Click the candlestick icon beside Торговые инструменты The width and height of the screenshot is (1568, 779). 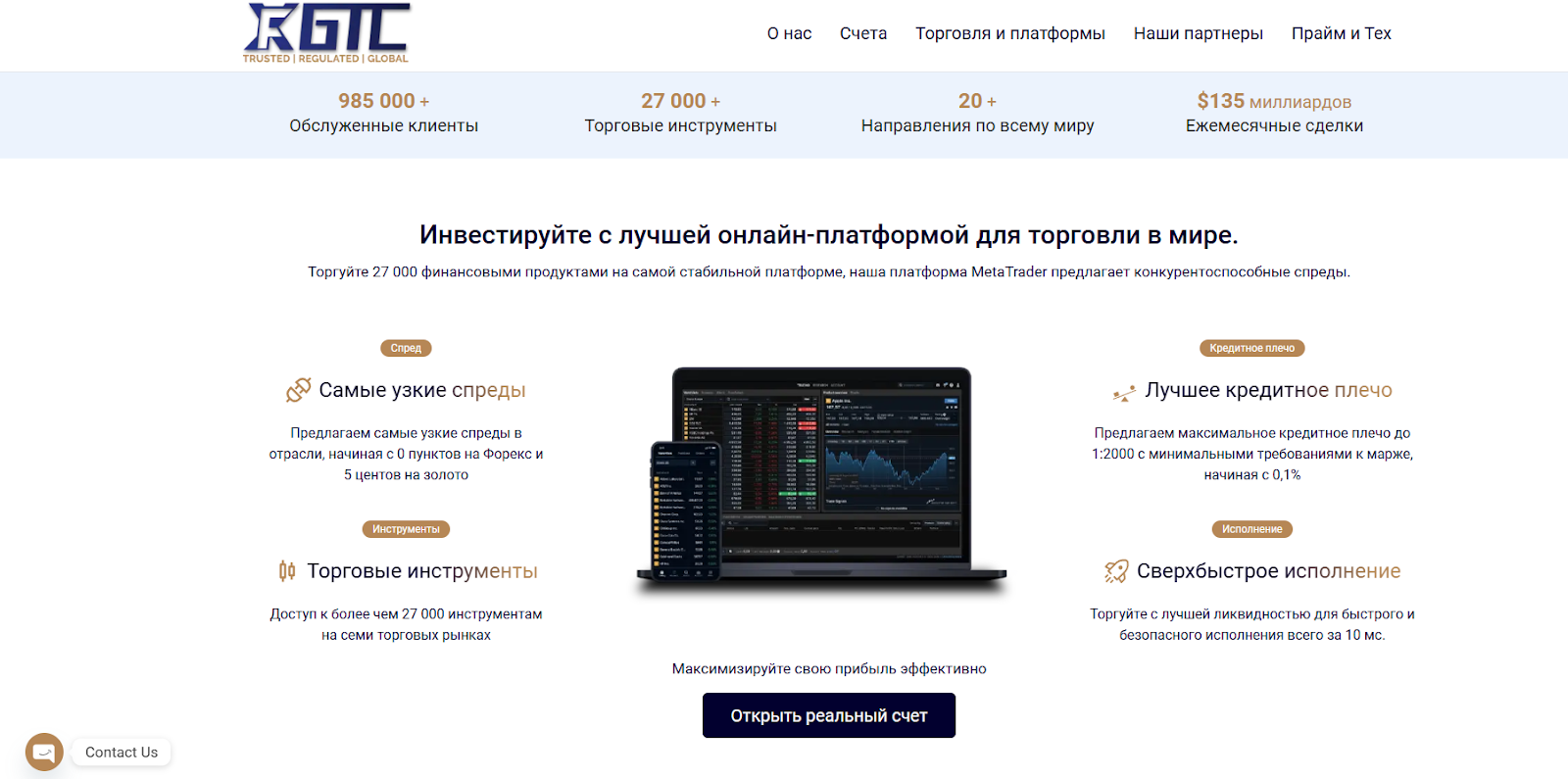coord(287,570)
